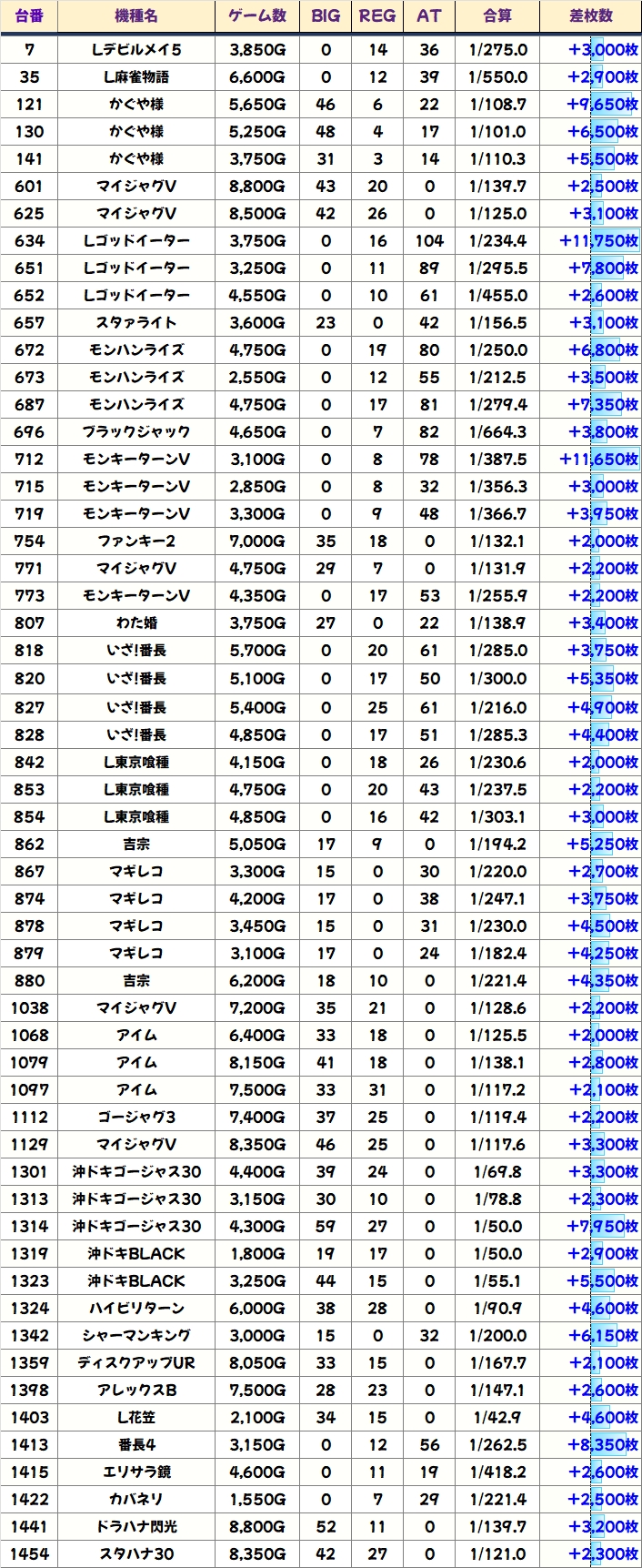Screen dimensions: 642x1568
Task: Click the 機種名 column header
Action: coord(136,15)
